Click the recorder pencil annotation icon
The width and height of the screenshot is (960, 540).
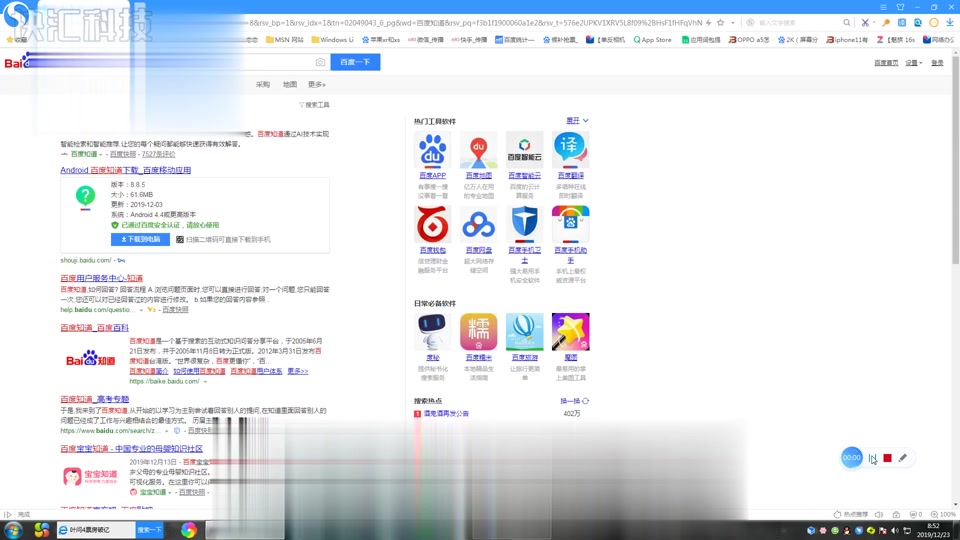point(902,458)
